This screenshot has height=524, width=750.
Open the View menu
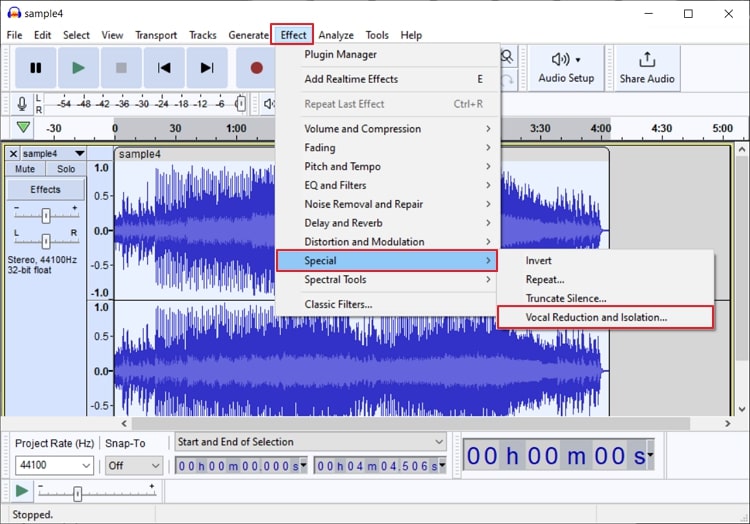(x=112, y=35)
